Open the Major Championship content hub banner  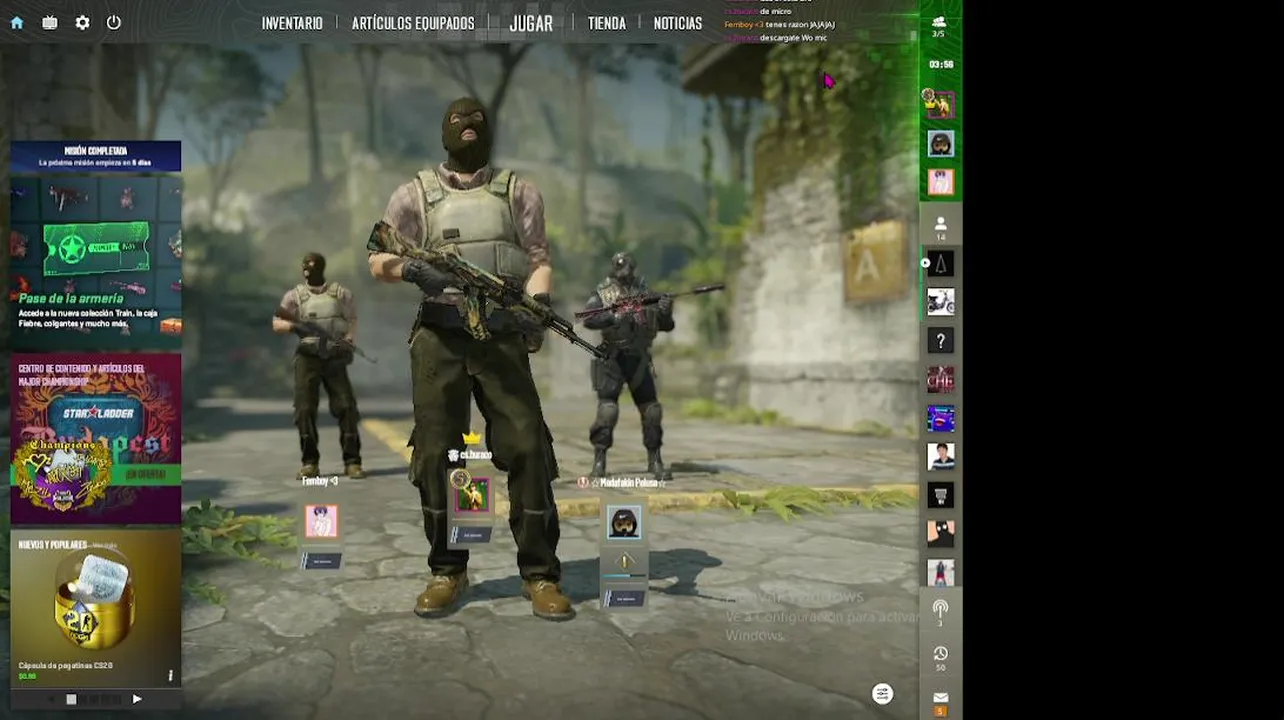point(96,438)
